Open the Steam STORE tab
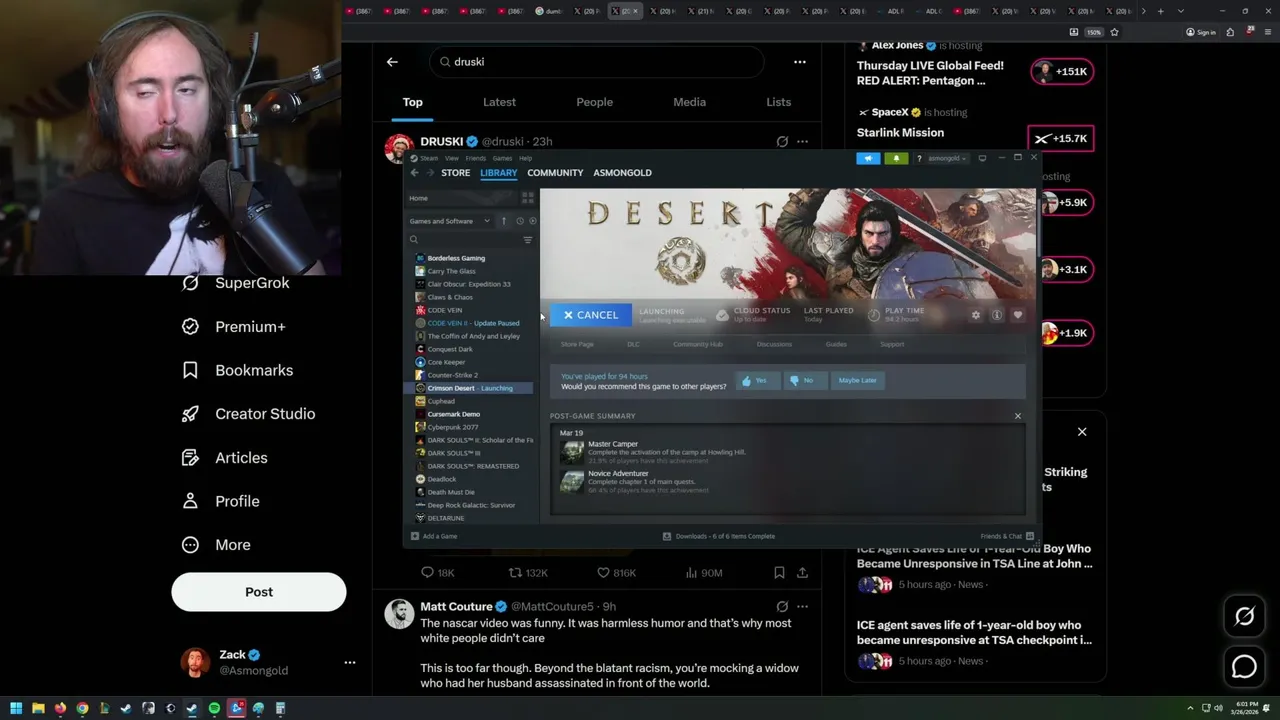The image size is (1280, 720). tap(456, 173)
